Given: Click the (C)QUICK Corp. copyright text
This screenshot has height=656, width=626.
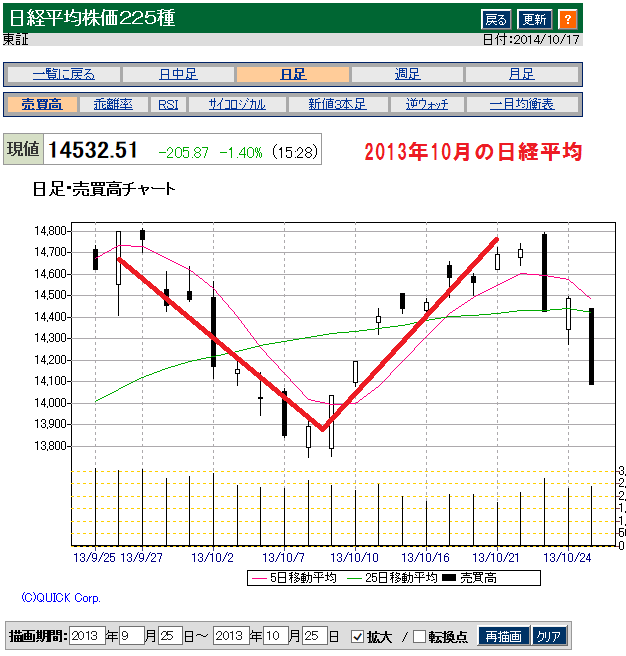Looking at the screenshot, I should (61, 597).
